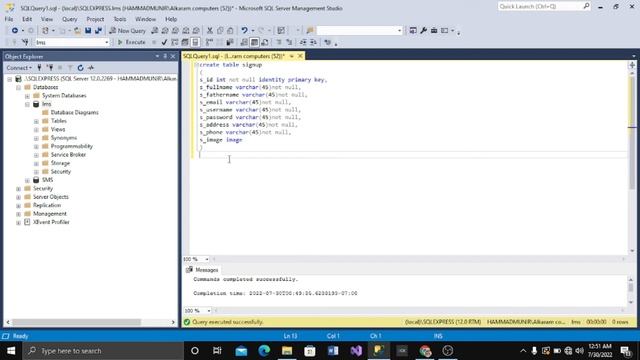The width and height of the screenshot is (640, 360).
Task: Click the Display Estimated Execution Plan icon
Action: tap(175, 42)
